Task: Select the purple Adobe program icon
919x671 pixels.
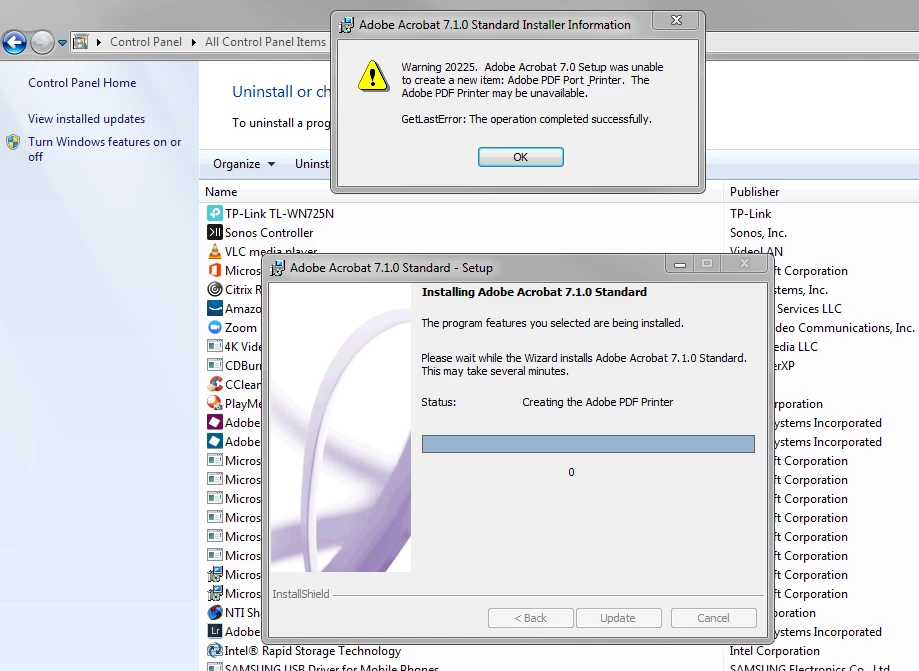Action: (x=215, y=422)
